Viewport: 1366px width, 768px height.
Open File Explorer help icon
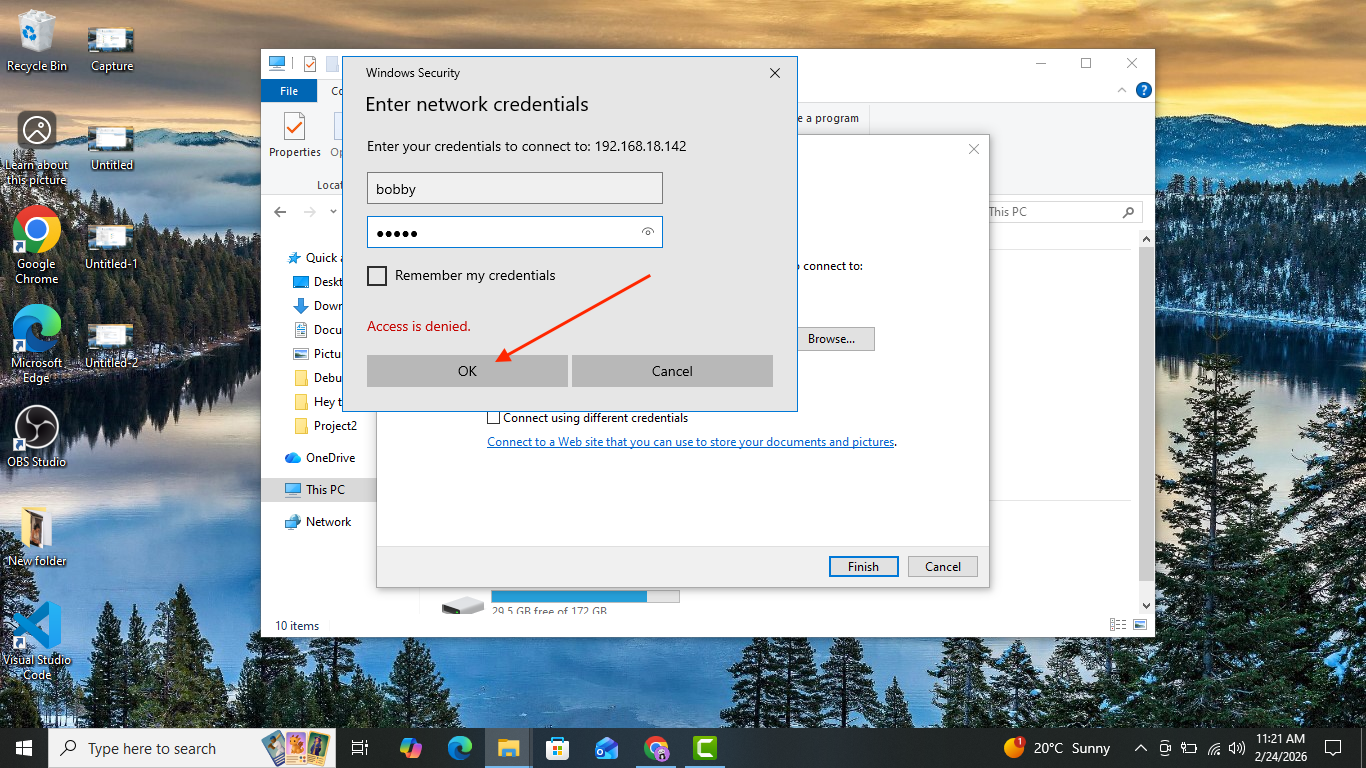click(1144, 91)
